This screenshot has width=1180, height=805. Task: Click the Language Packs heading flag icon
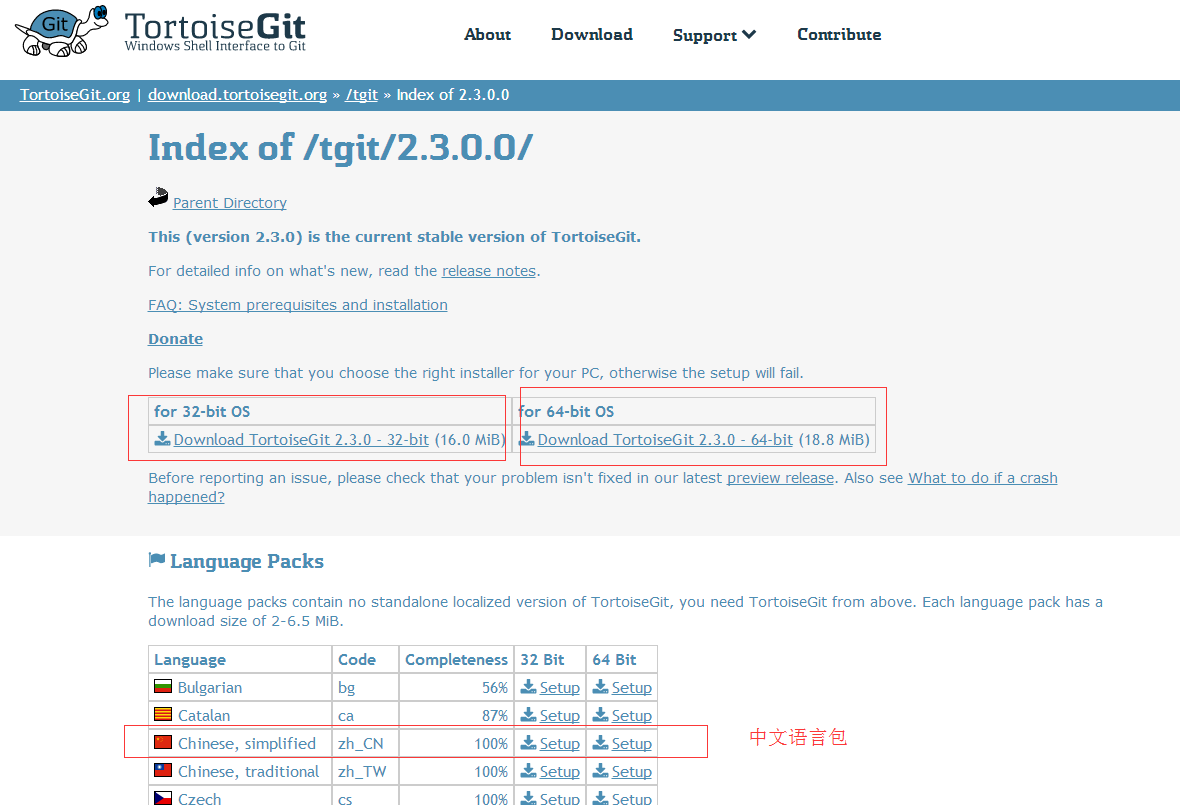[x=157, y=560]
